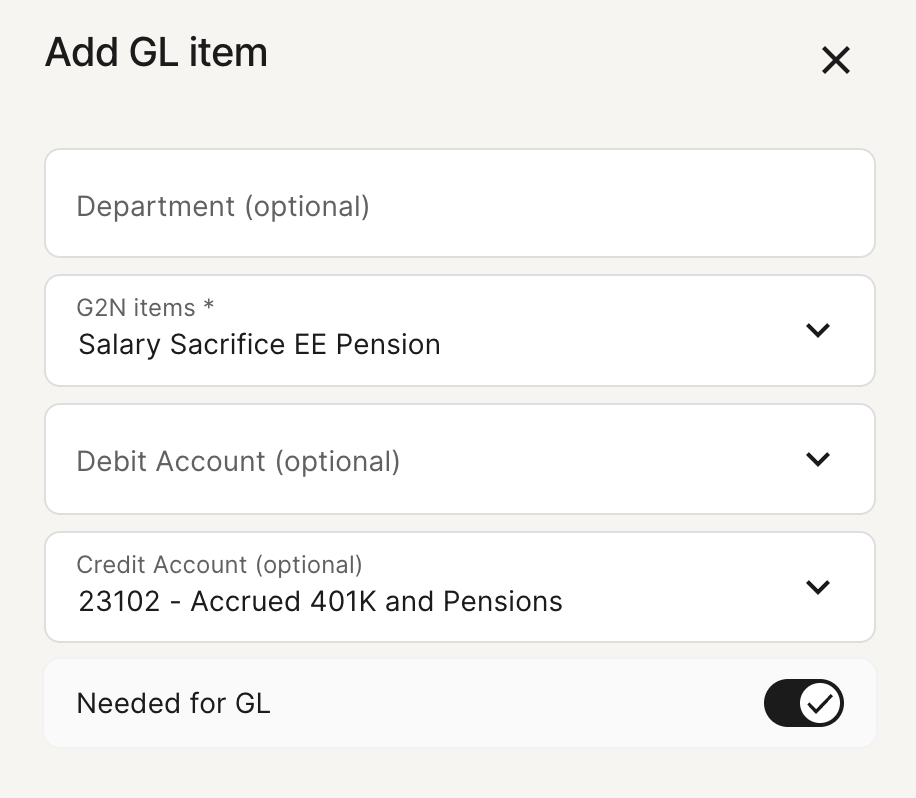
Task: Click the Debit Account (optional) placeholder
Action: pos(238,462)
